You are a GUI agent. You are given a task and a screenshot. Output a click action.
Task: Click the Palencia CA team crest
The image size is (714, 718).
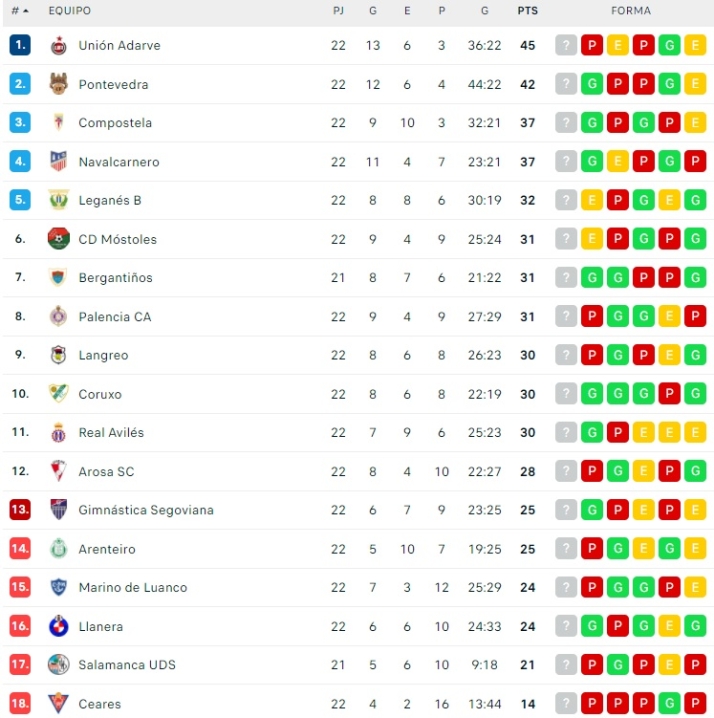point(58,317)
